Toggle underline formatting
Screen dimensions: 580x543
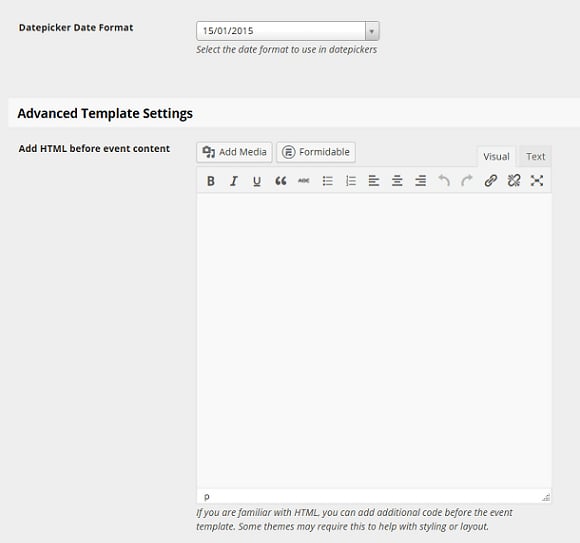click(257, 181)
